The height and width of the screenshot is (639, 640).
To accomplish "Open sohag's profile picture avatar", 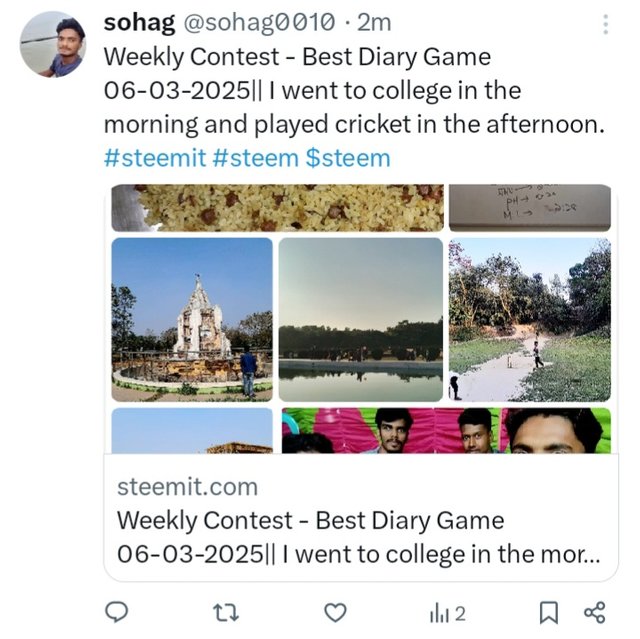I will 53,45.
